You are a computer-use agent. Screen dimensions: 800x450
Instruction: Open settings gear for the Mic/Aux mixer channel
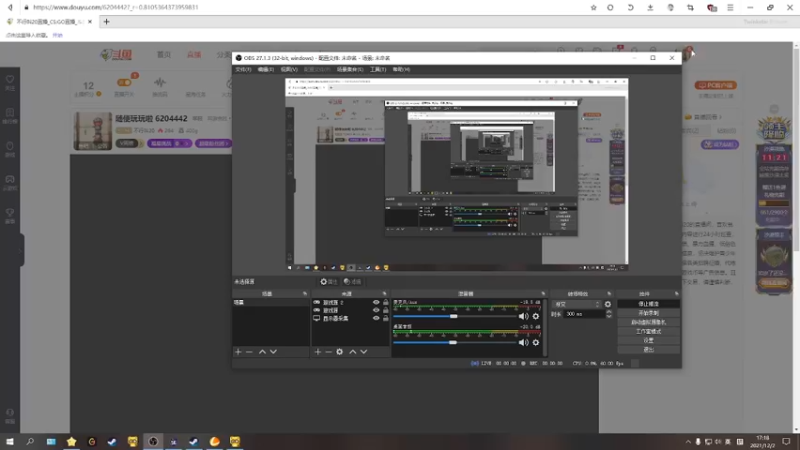536,316
